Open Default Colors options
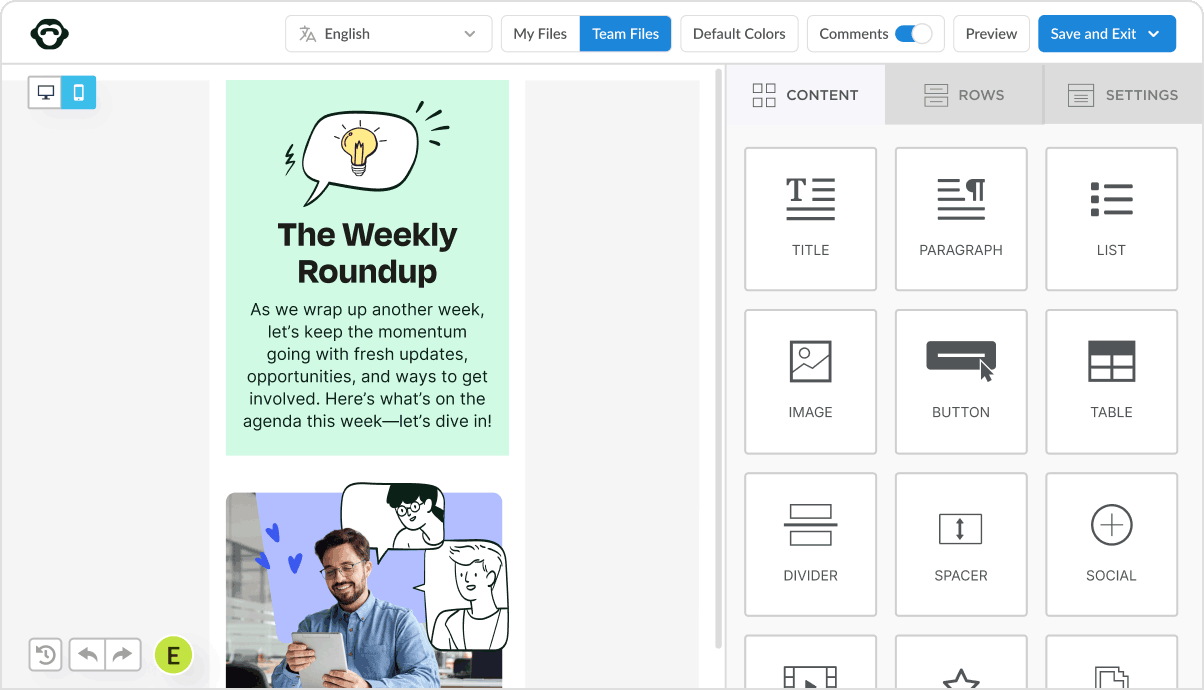The image size is (1204, 690). (x=739, y=34)
